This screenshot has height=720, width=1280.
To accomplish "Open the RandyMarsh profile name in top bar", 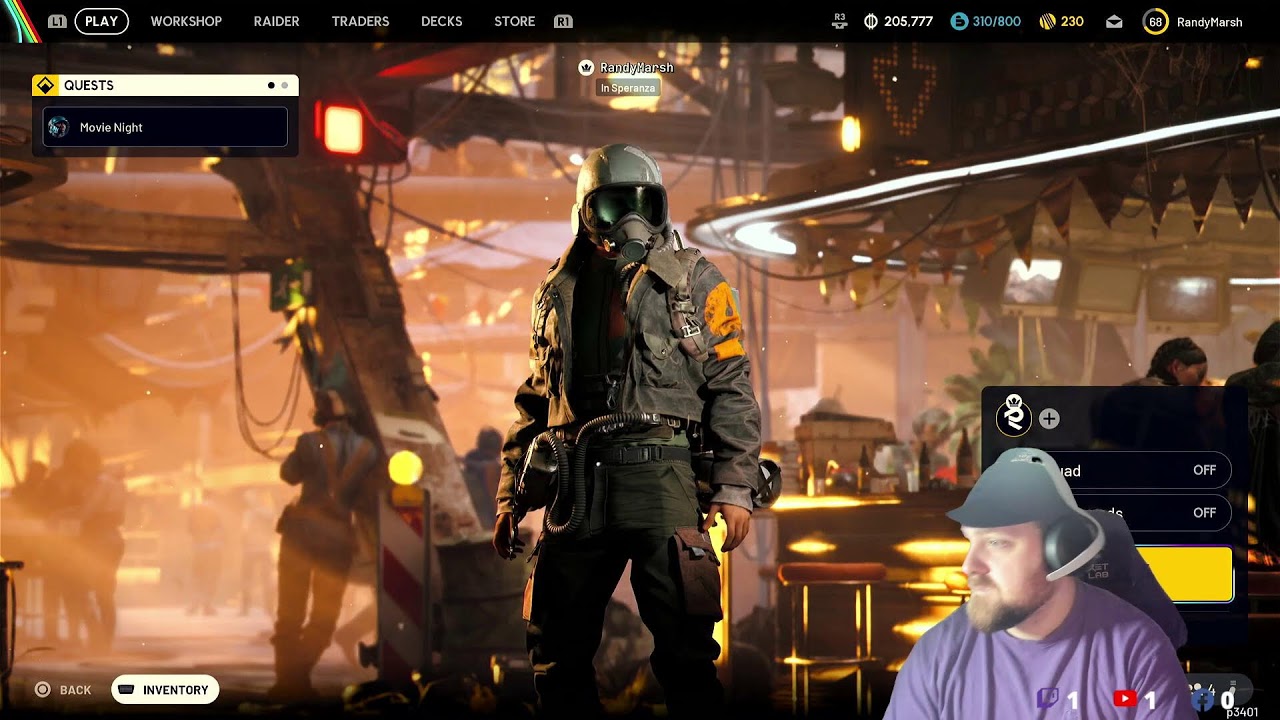I will (1209, 21).
